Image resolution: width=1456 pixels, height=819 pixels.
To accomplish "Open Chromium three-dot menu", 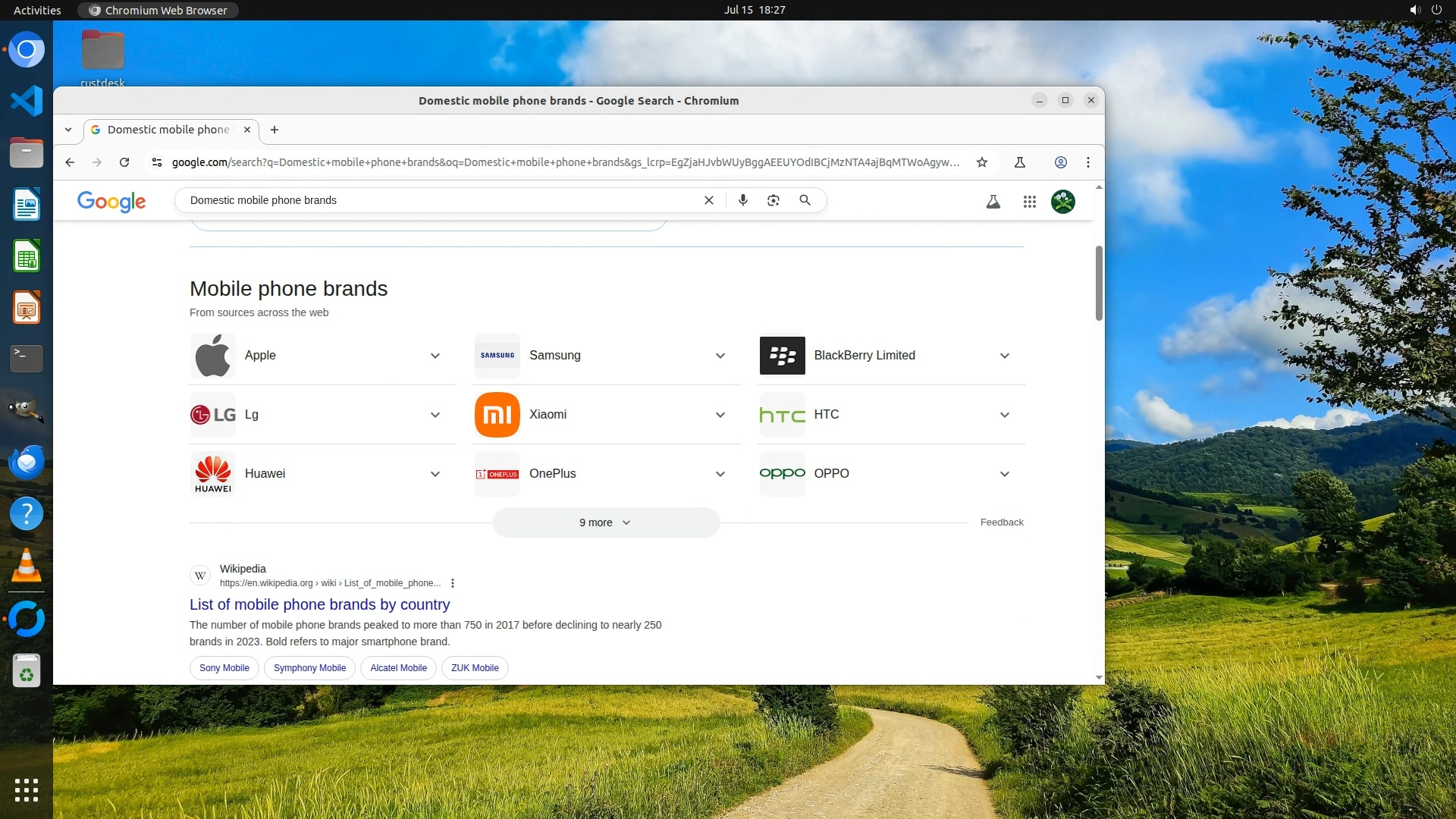I will (1088, 162).
